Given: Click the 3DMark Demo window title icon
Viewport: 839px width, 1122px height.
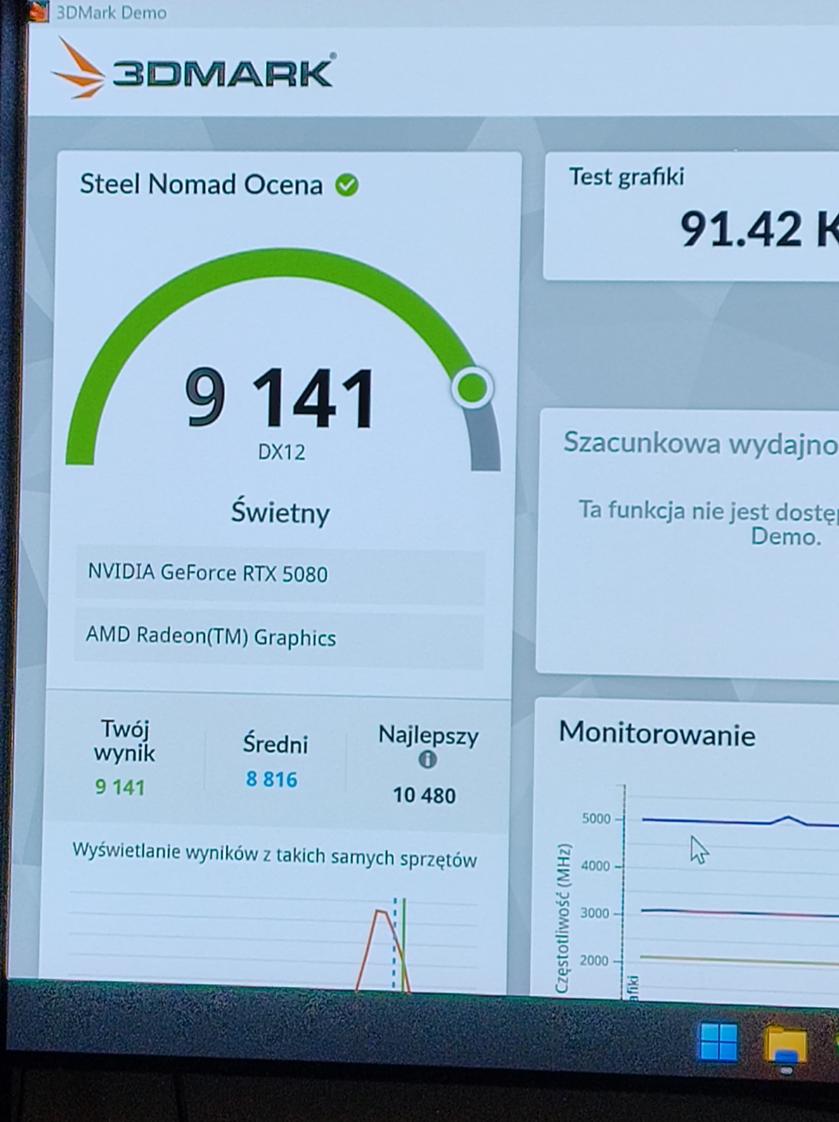Looking at the screenshot, I should (x=39, y=11).
